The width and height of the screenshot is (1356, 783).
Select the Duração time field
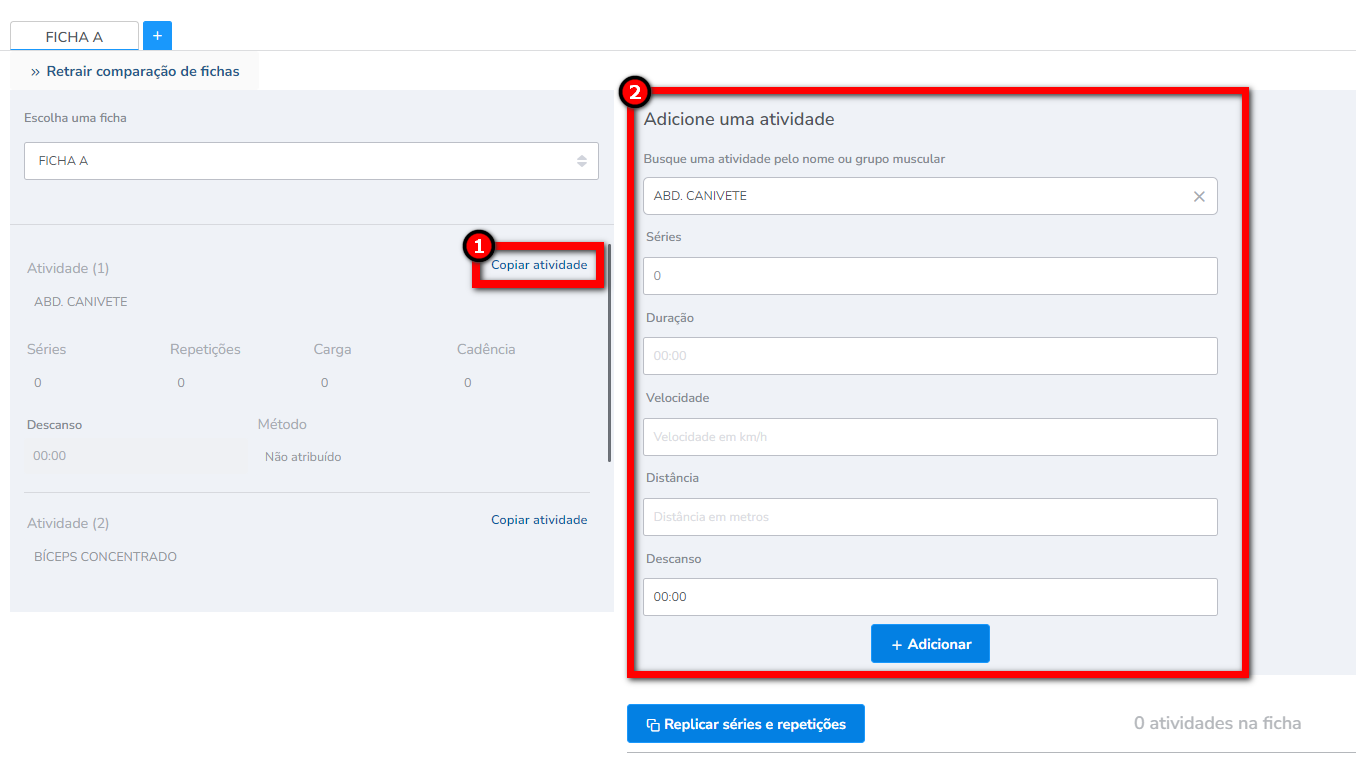930,356
